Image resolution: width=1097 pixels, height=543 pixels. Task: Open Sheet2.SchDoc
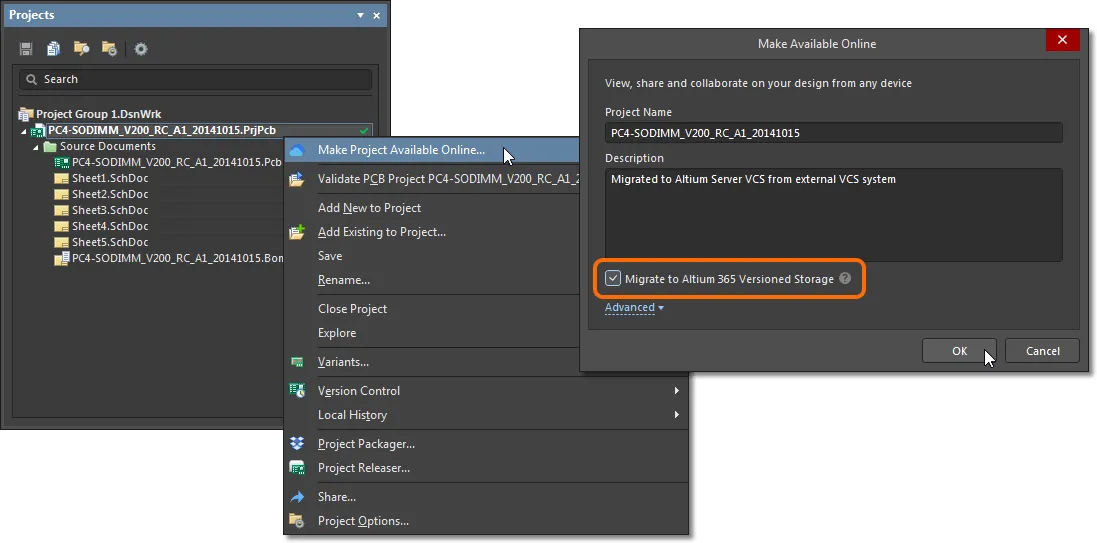pos(110,194)
